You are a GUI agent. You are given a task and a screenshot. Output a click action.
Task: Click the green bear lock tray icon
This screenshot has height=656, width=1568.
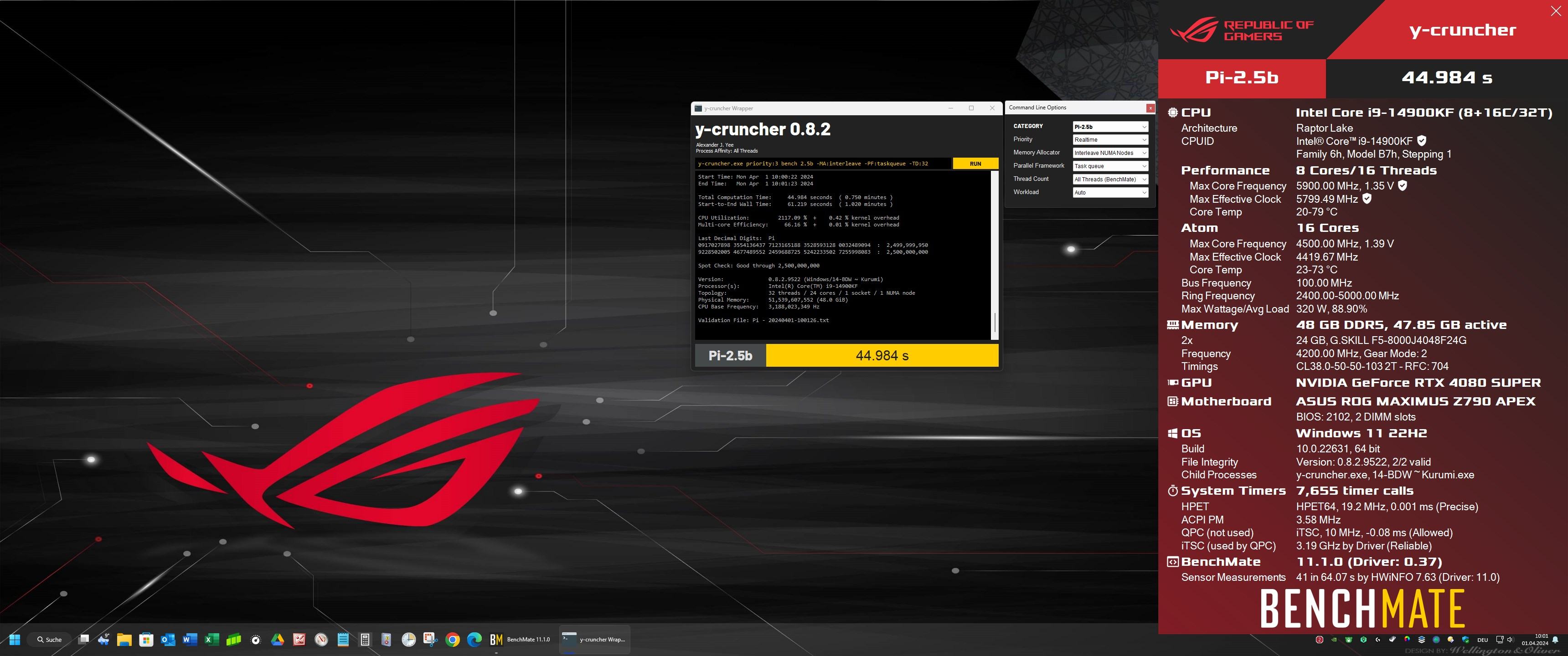(1349, 640)
